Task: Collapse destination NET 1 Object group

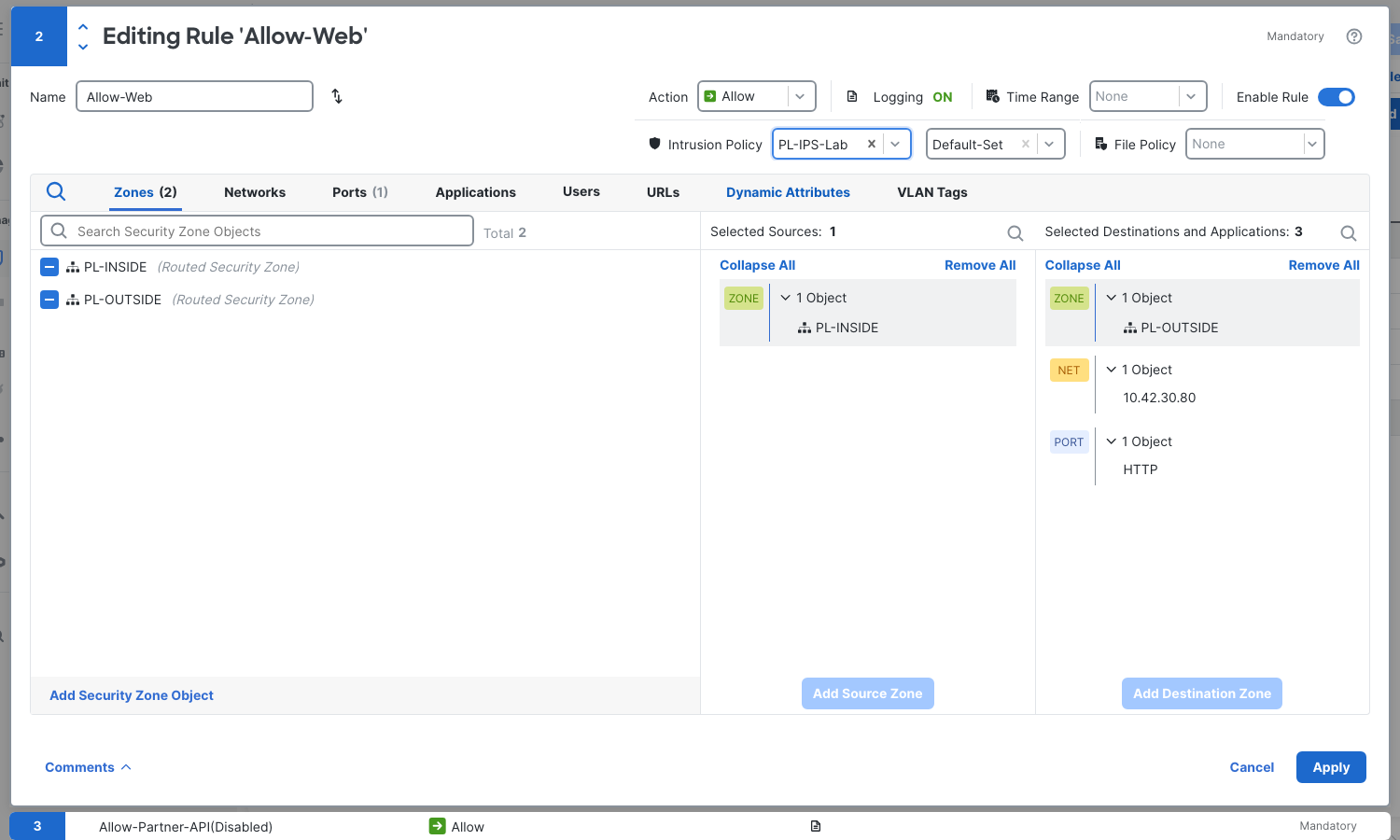Action: [x=1112, y=370]
